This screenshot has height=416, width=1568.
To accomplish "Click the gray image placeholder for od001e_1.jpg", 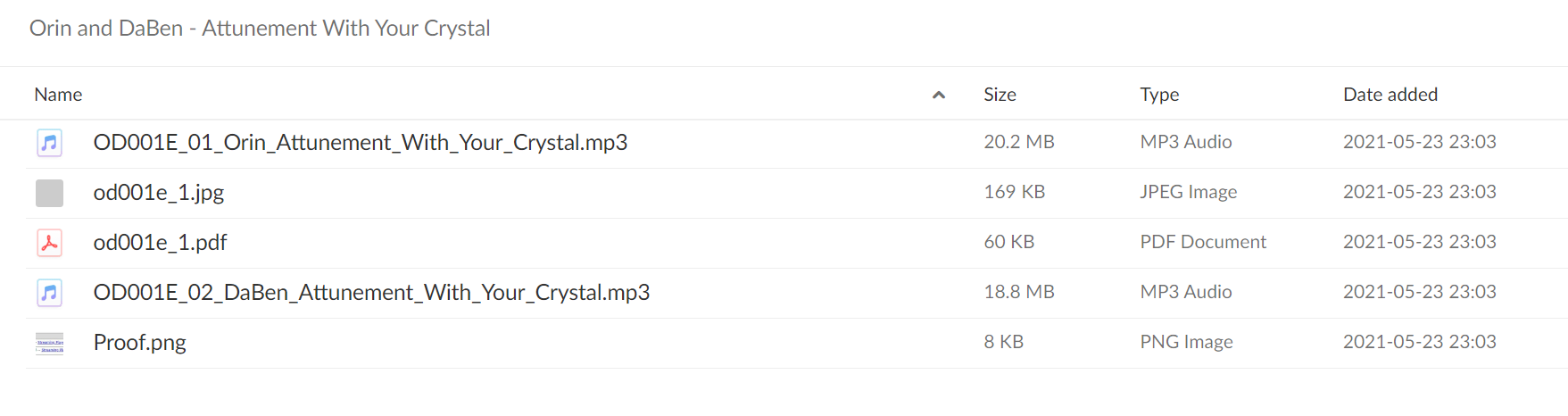I will click(x=49, y=193).
